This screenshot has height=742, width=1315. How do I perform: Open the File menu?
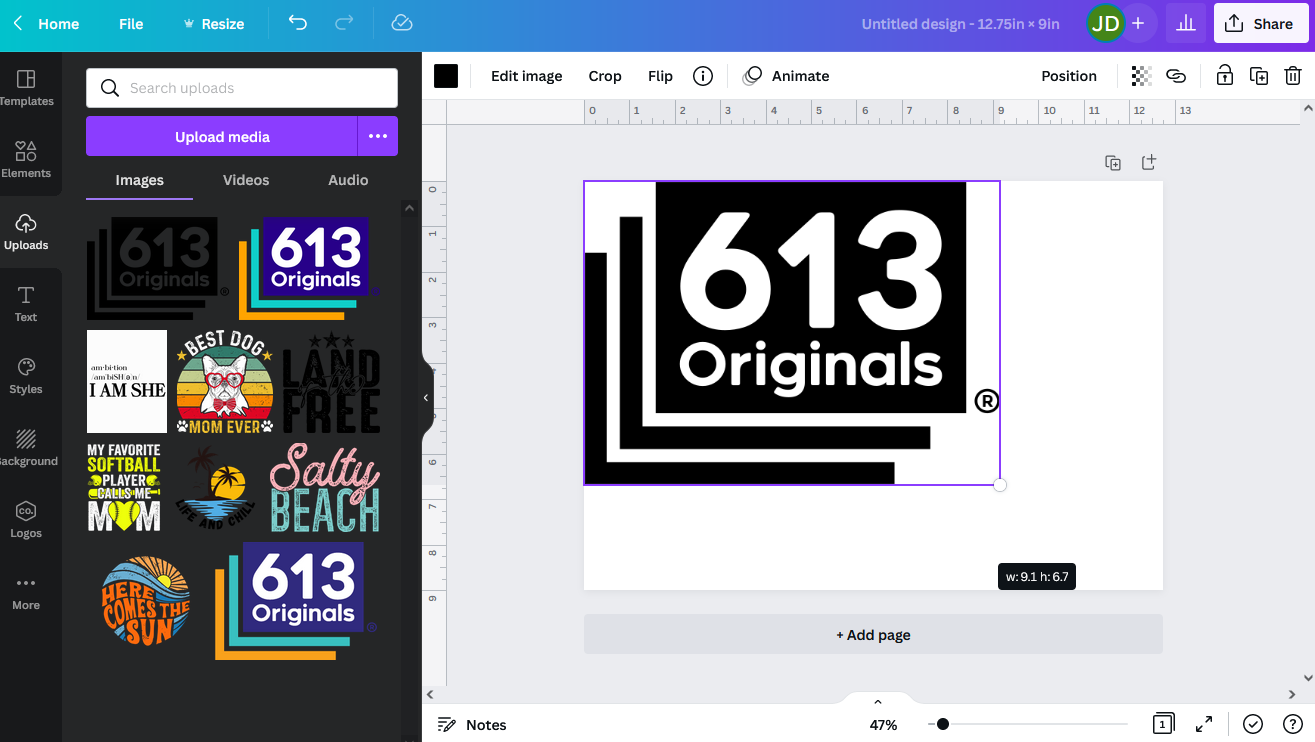tap(130, 23)
